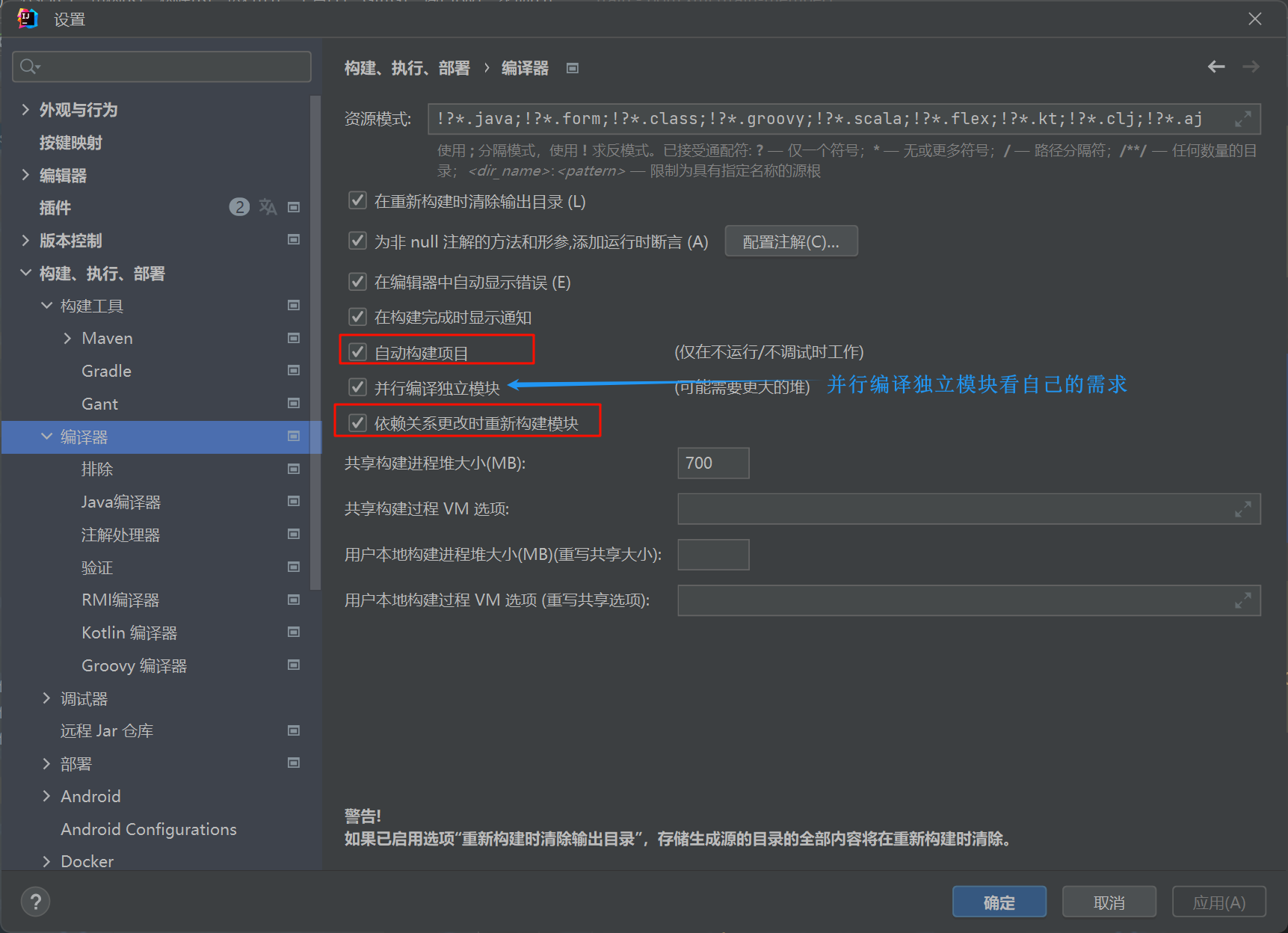This screenshot has width=1288, height=933.
Task: Click the project icon on the 排除 row
Action: tap(294, 469)
